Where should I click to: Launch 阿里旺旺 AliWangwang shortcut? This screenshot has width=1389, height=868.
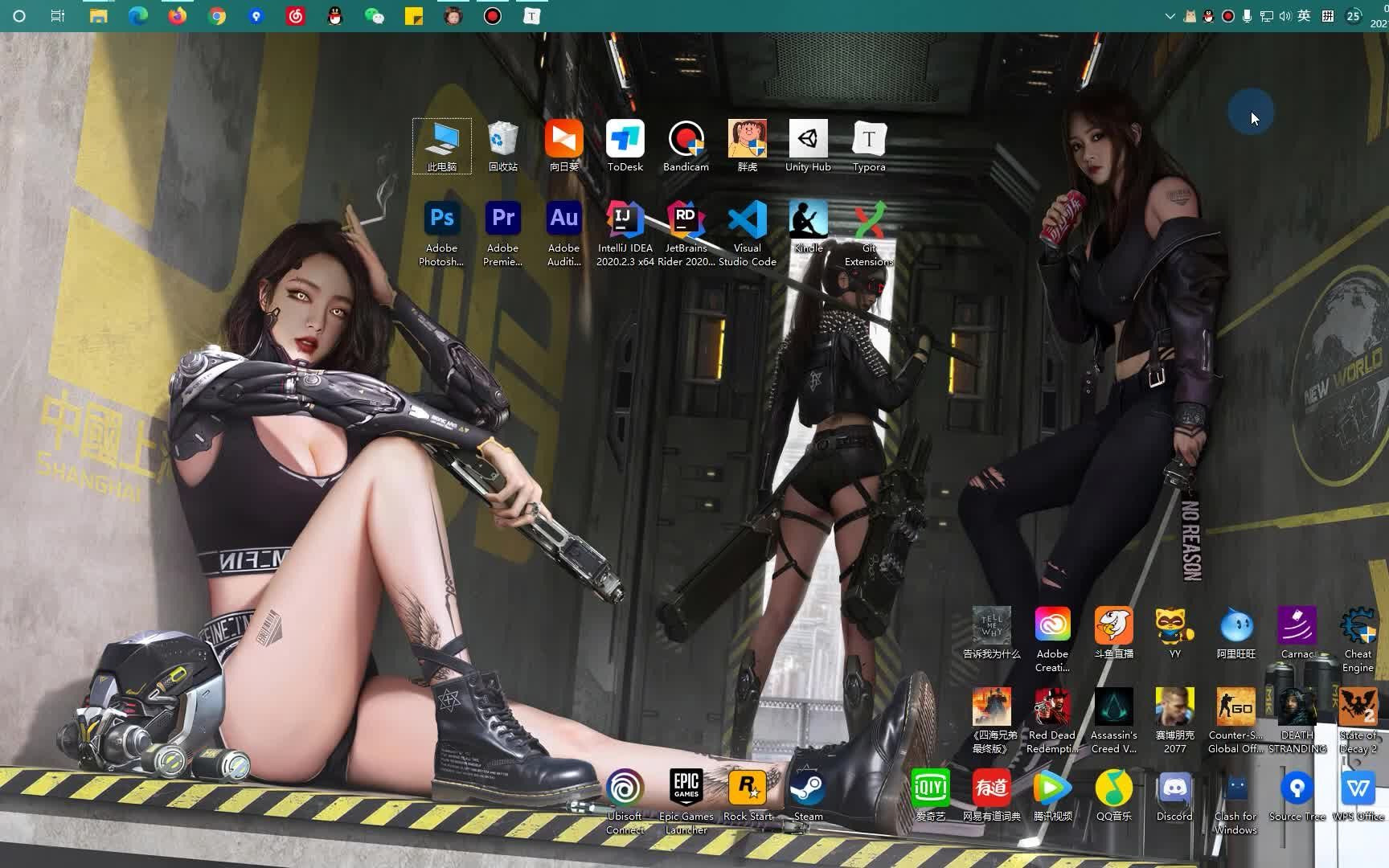click(x=1236, y=633)
